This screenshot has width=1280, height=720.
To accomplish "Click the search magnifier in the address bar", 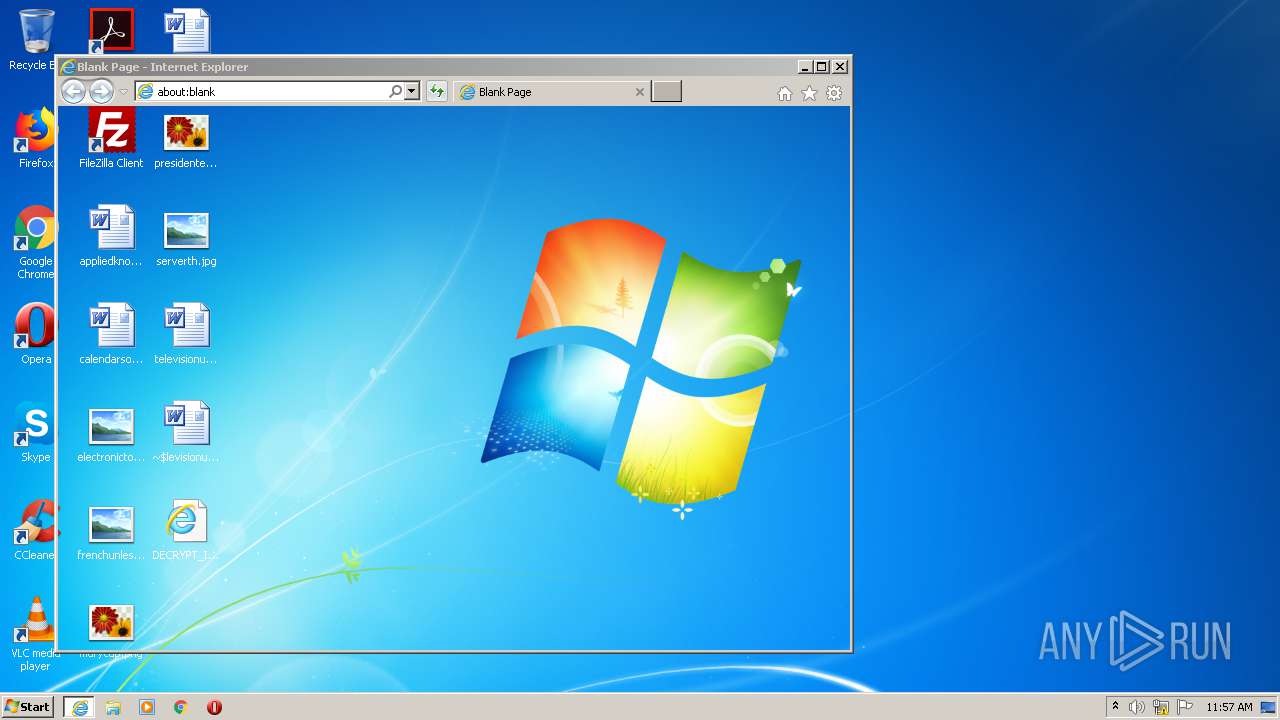I will 396,91.
